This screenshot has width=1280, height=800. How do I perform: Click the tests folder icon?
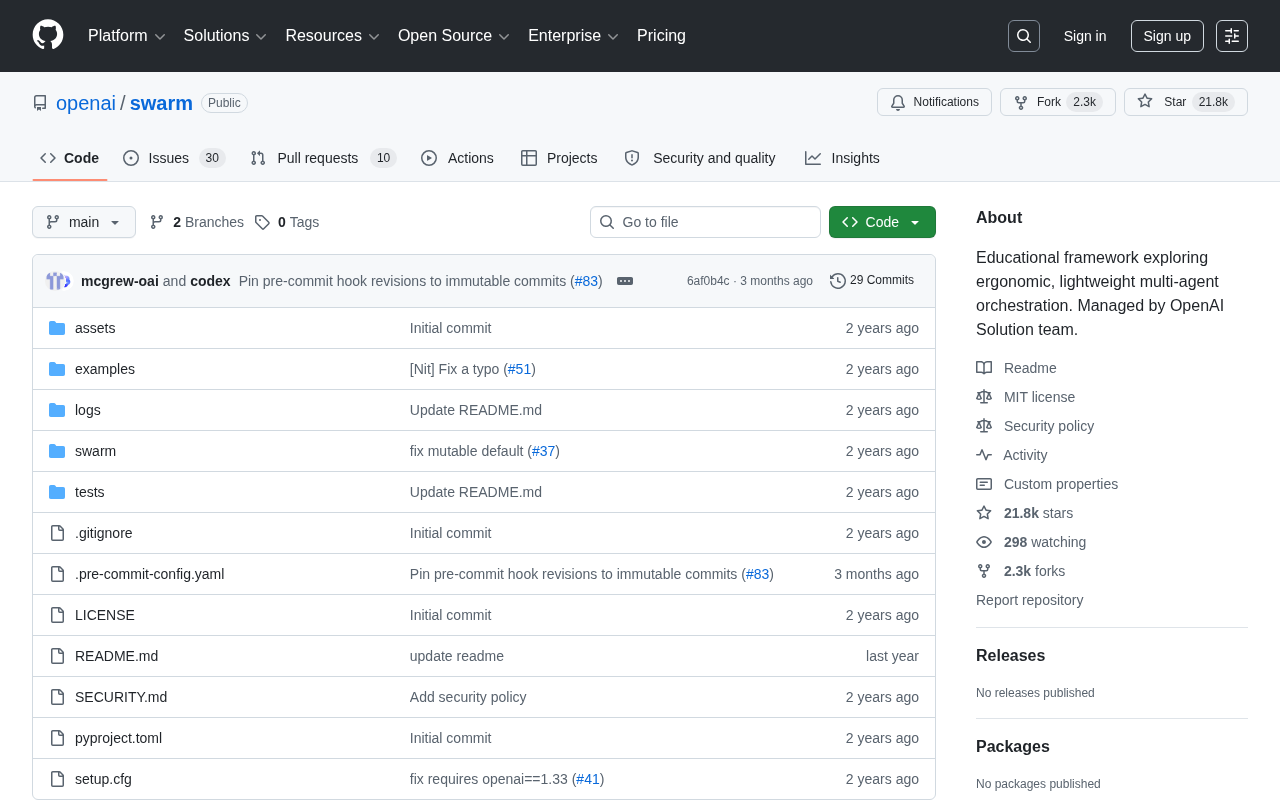(x=57, y=492)
